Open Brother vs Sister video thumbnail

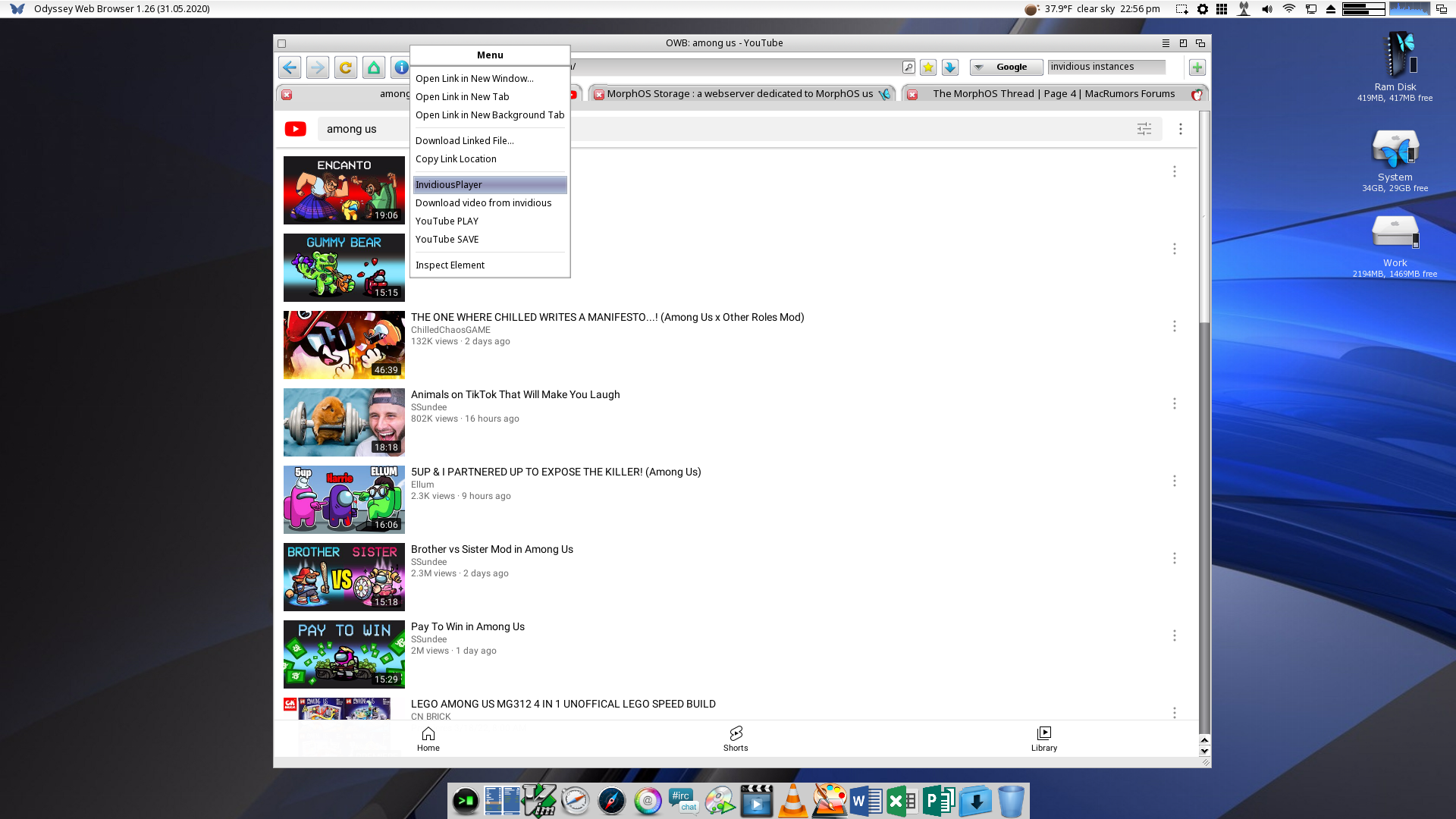[x=344, y=577]
